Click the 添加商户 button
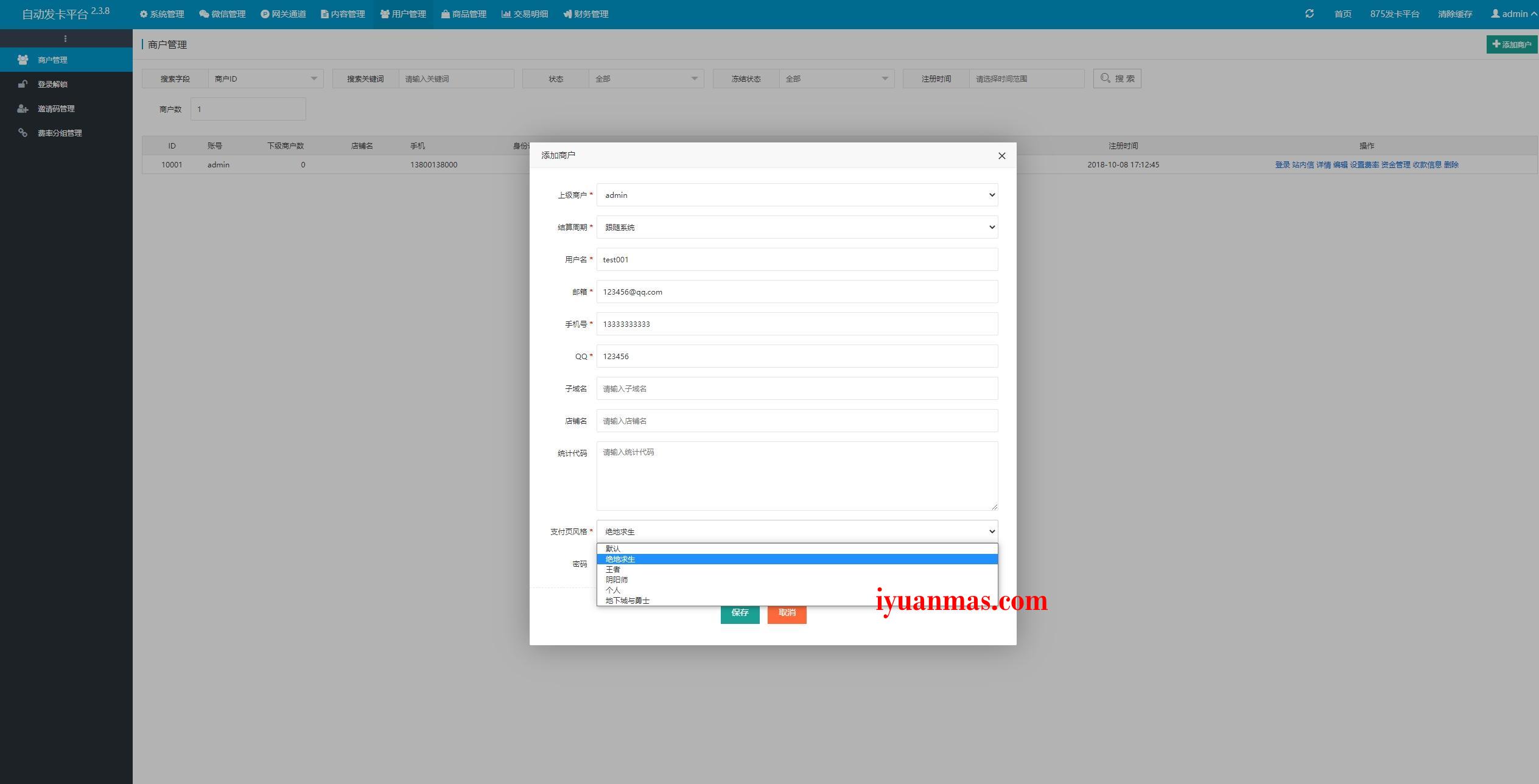Viewport: 1539px width, 784px height. click(x=1512, y=44)
